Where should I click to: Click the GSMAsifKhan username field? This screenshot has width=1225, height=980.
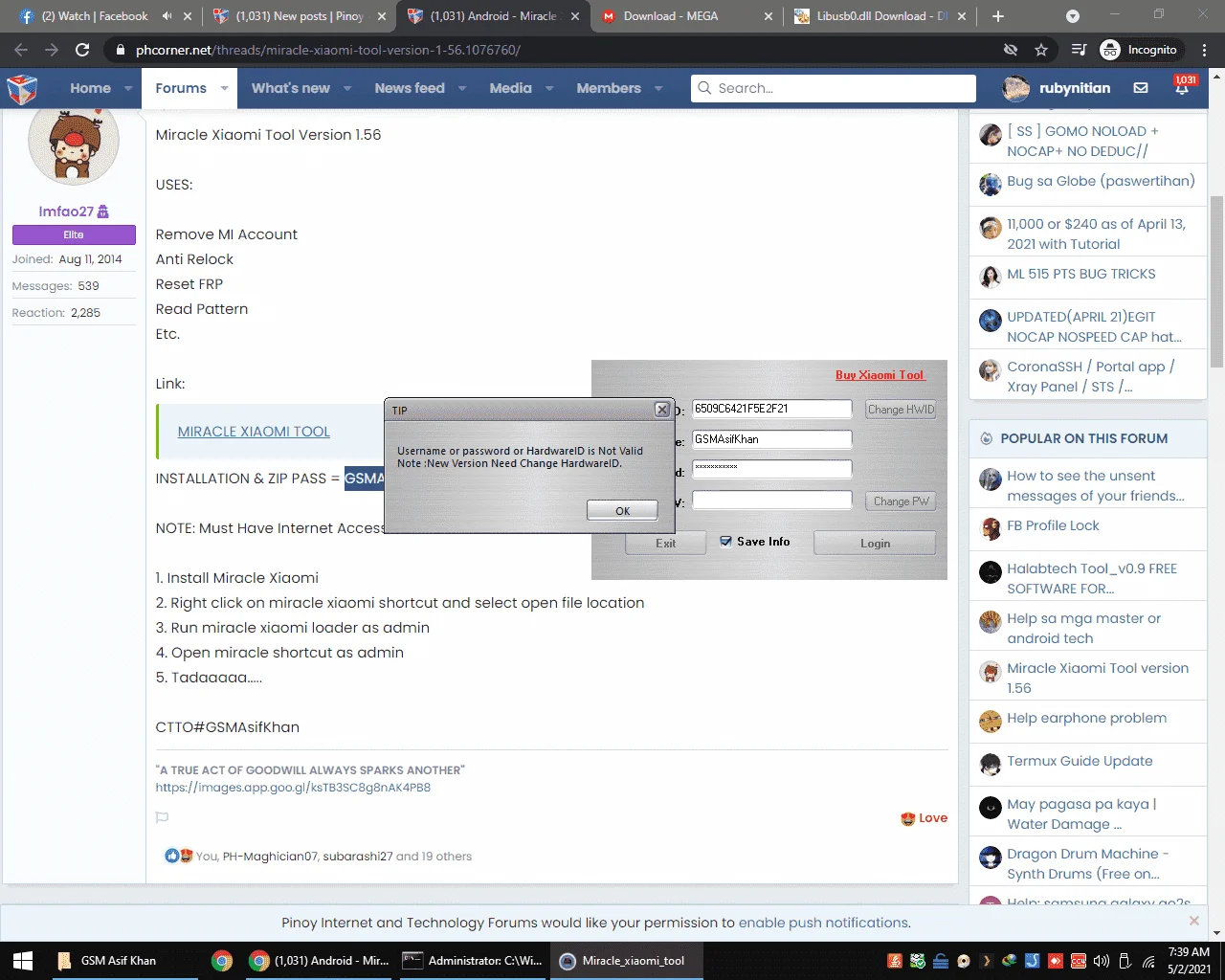pos(771,439)
